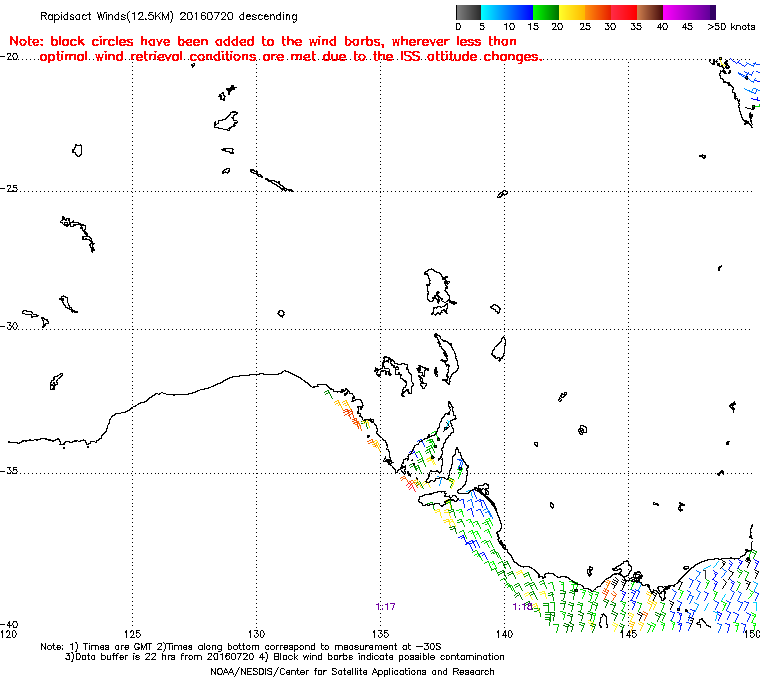Select the red 30–35 knot legend swatch

point(624,12)
